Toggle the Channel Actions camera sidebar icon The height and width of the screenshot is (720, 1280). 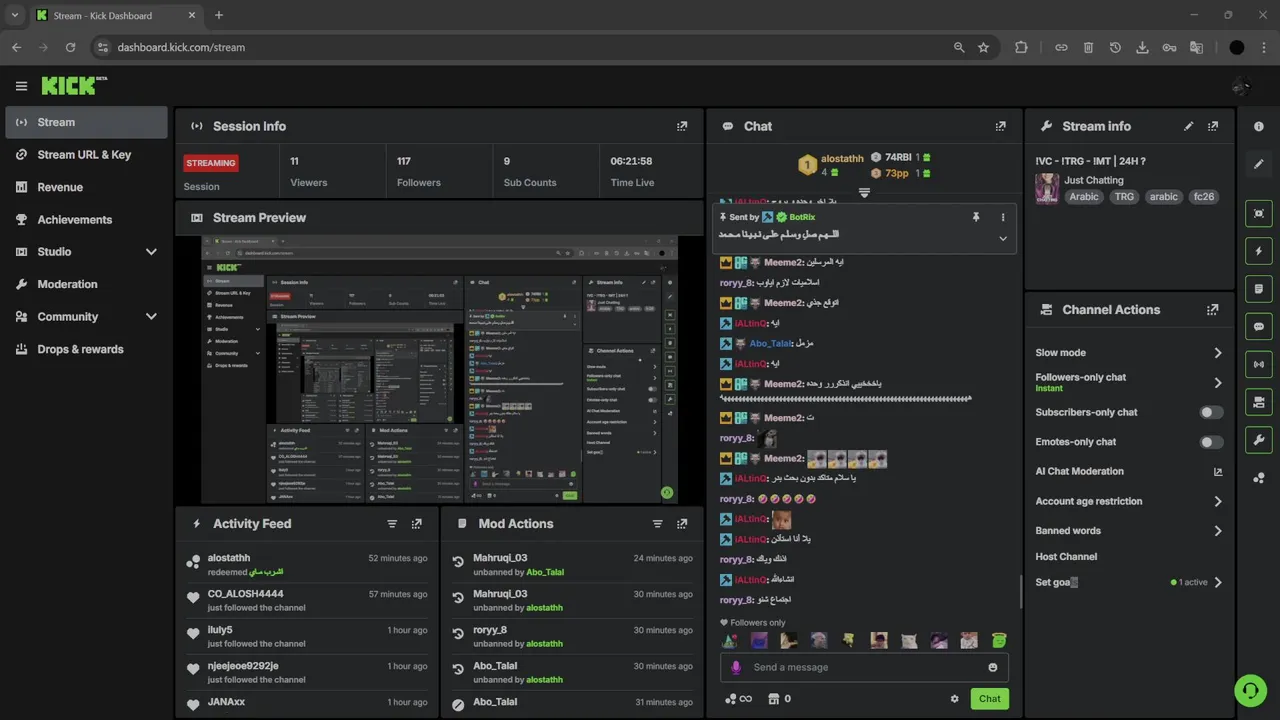pos(1258,402)
